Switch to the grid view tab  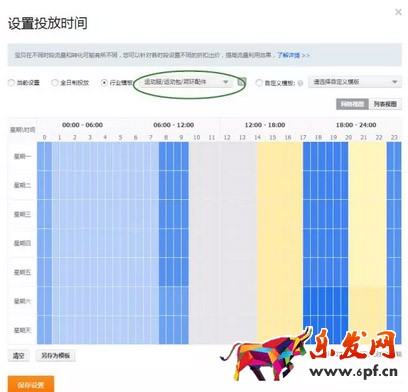click(352, 104)
